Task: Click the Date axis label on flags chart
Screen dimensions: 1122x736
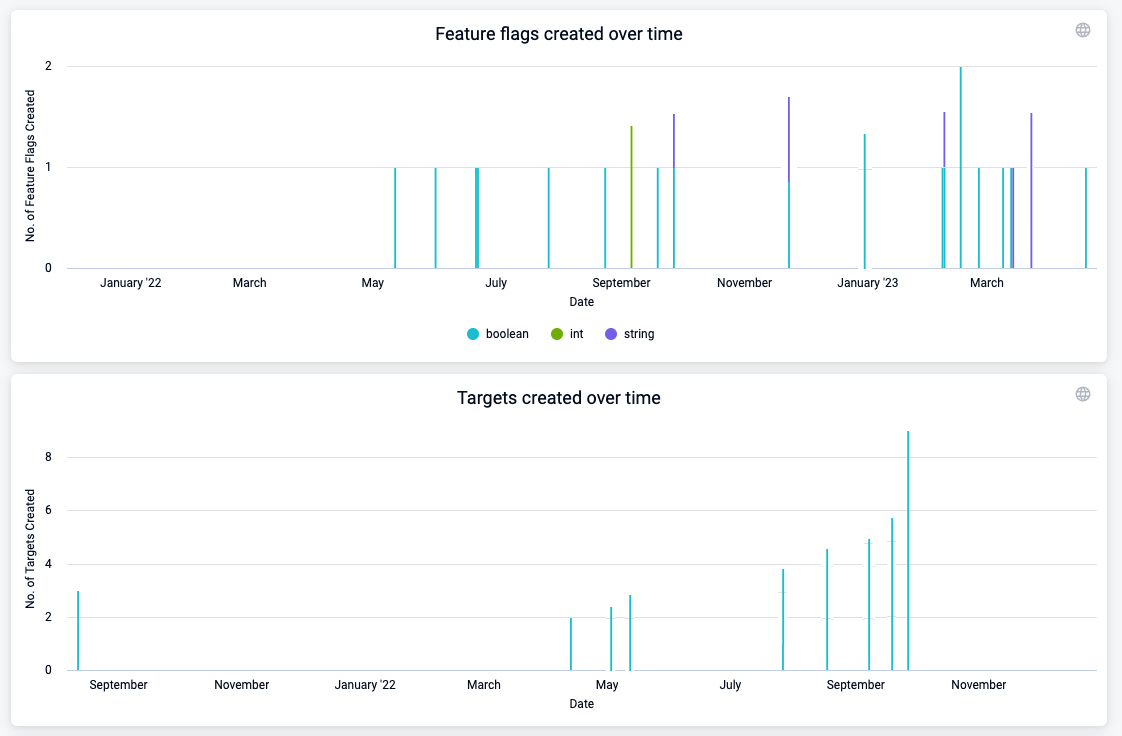Action: click(581, 301)
